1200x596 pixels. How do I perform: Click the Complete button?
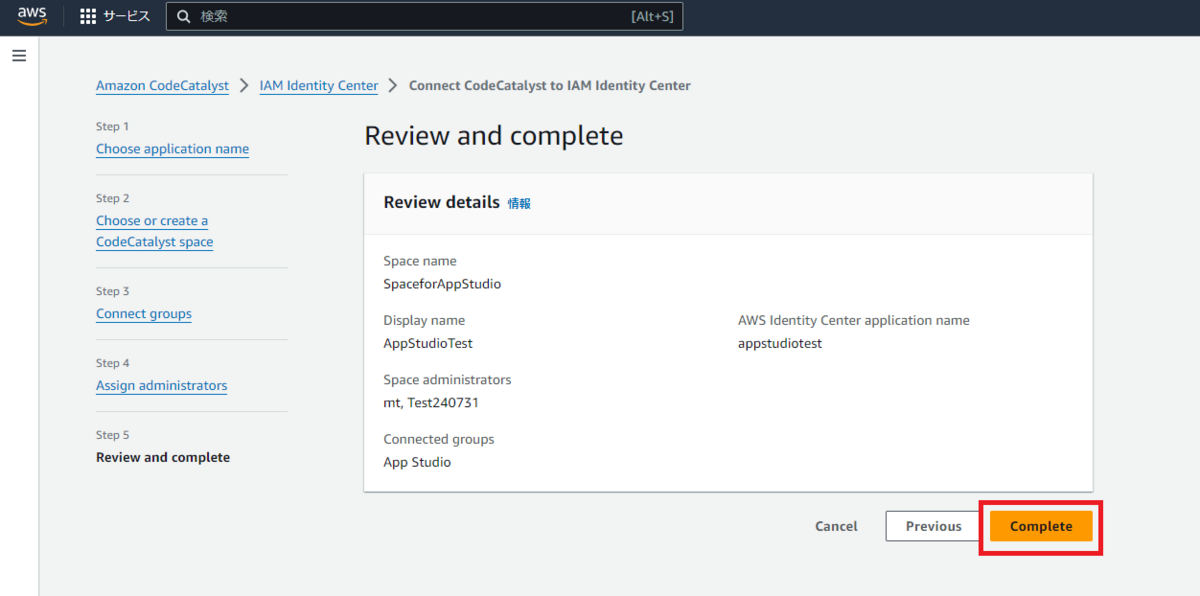tap(1041, 526)
